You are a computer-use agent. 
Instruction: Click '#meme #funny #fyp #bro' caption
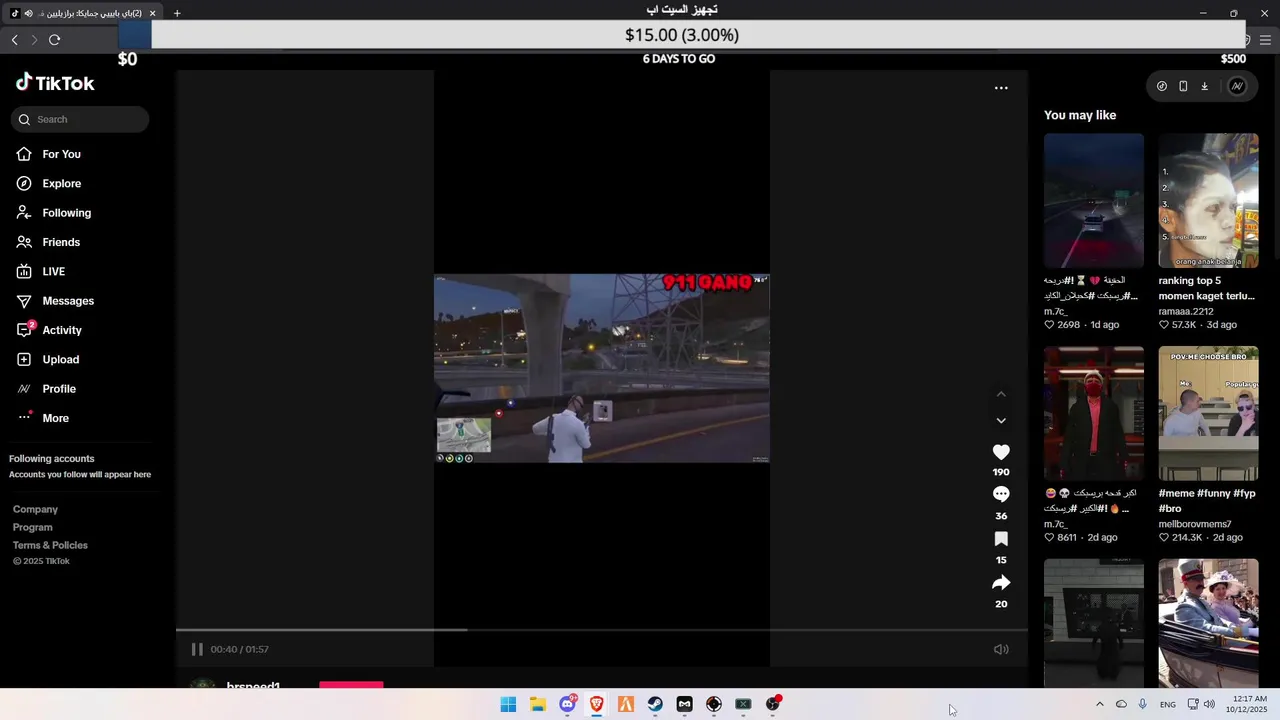(1207, 501)
